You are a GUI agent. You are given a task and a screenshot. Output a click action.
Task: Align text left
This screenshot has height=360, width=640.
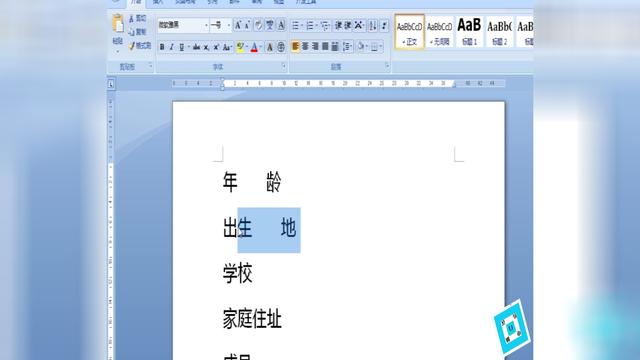[x=296, y=47]
